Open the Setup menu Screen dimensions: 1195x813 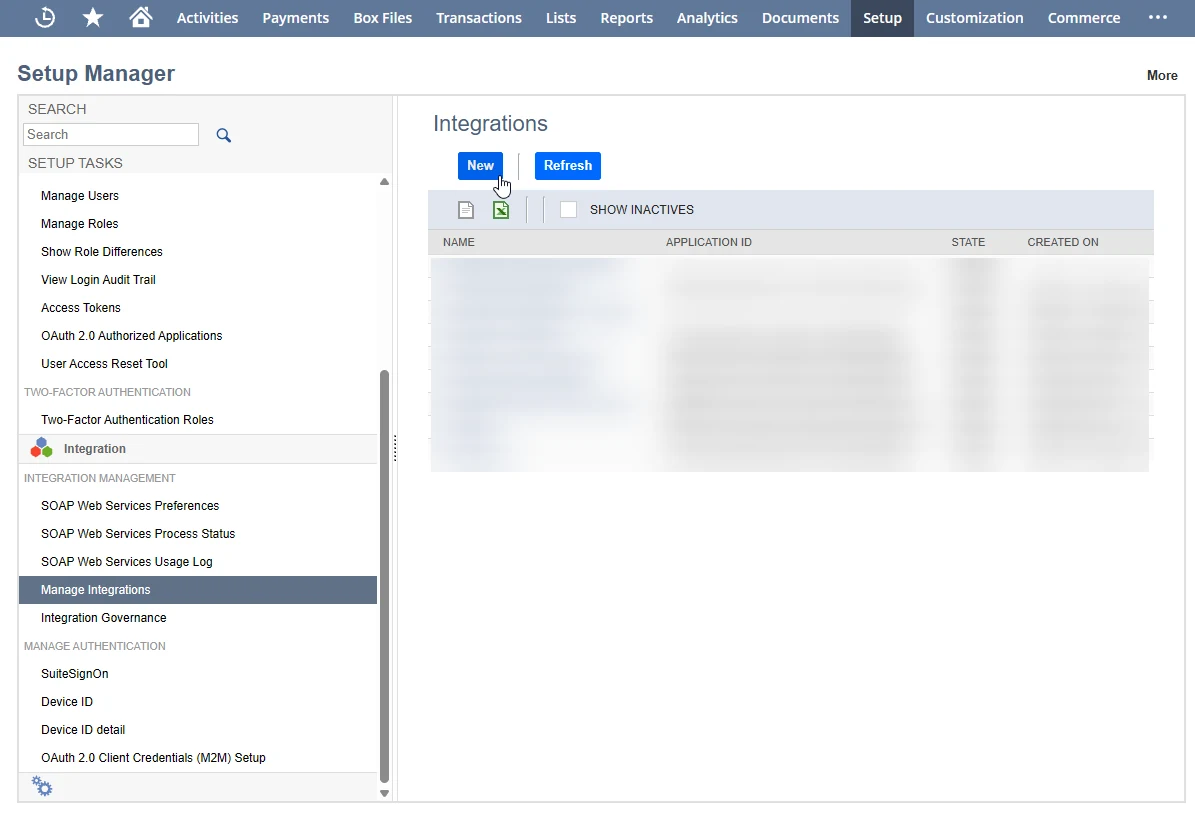pyautogui.click(x=883, y=18)
